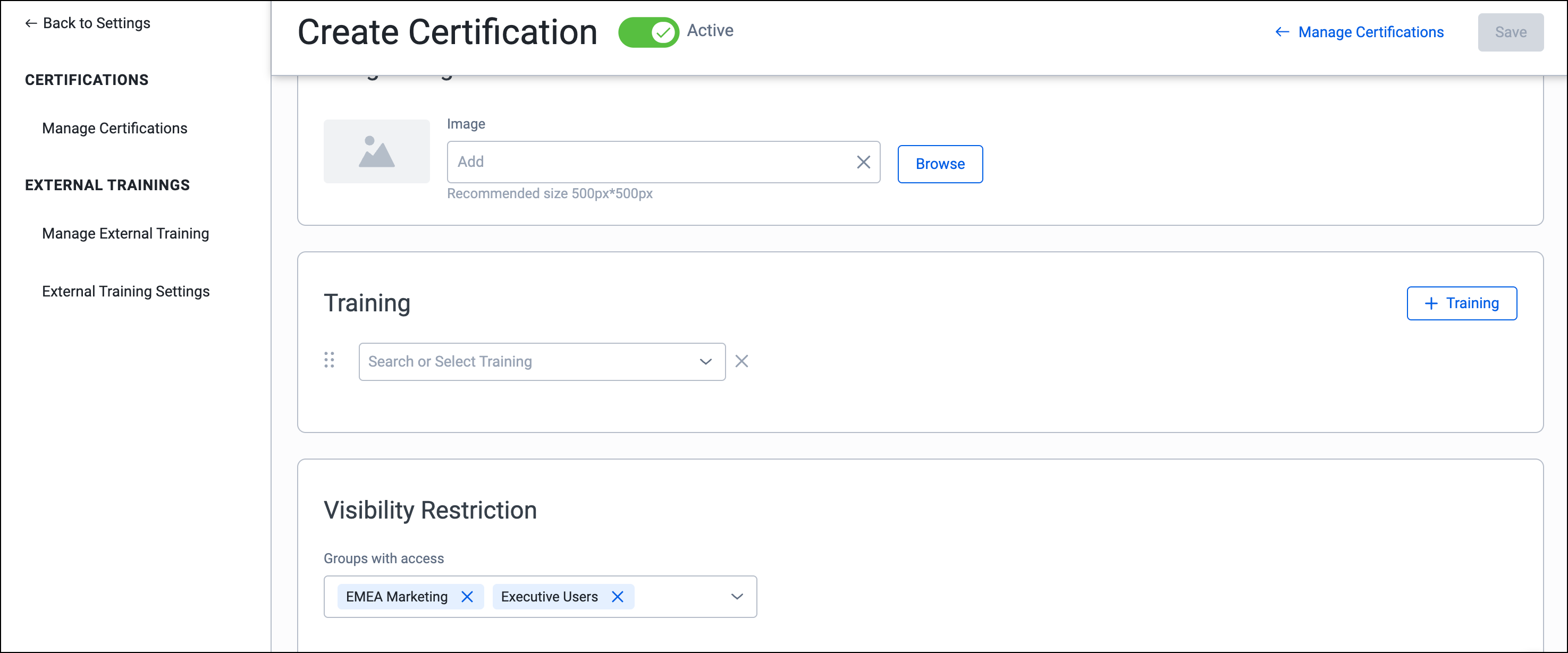Follow the Manage Certifications link at top

pyautogui.click(x=1371, y=32)
